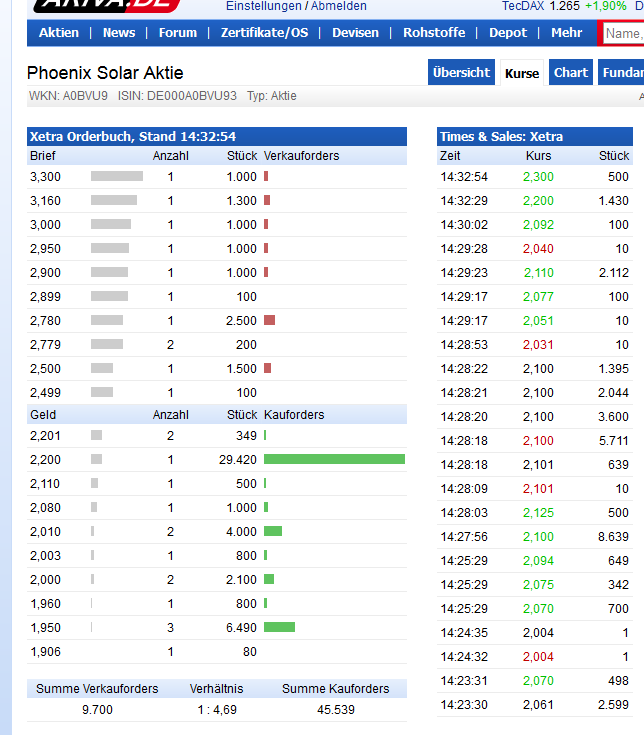Open the Forum section
This screenshot has width=644, height=735.
178,33
